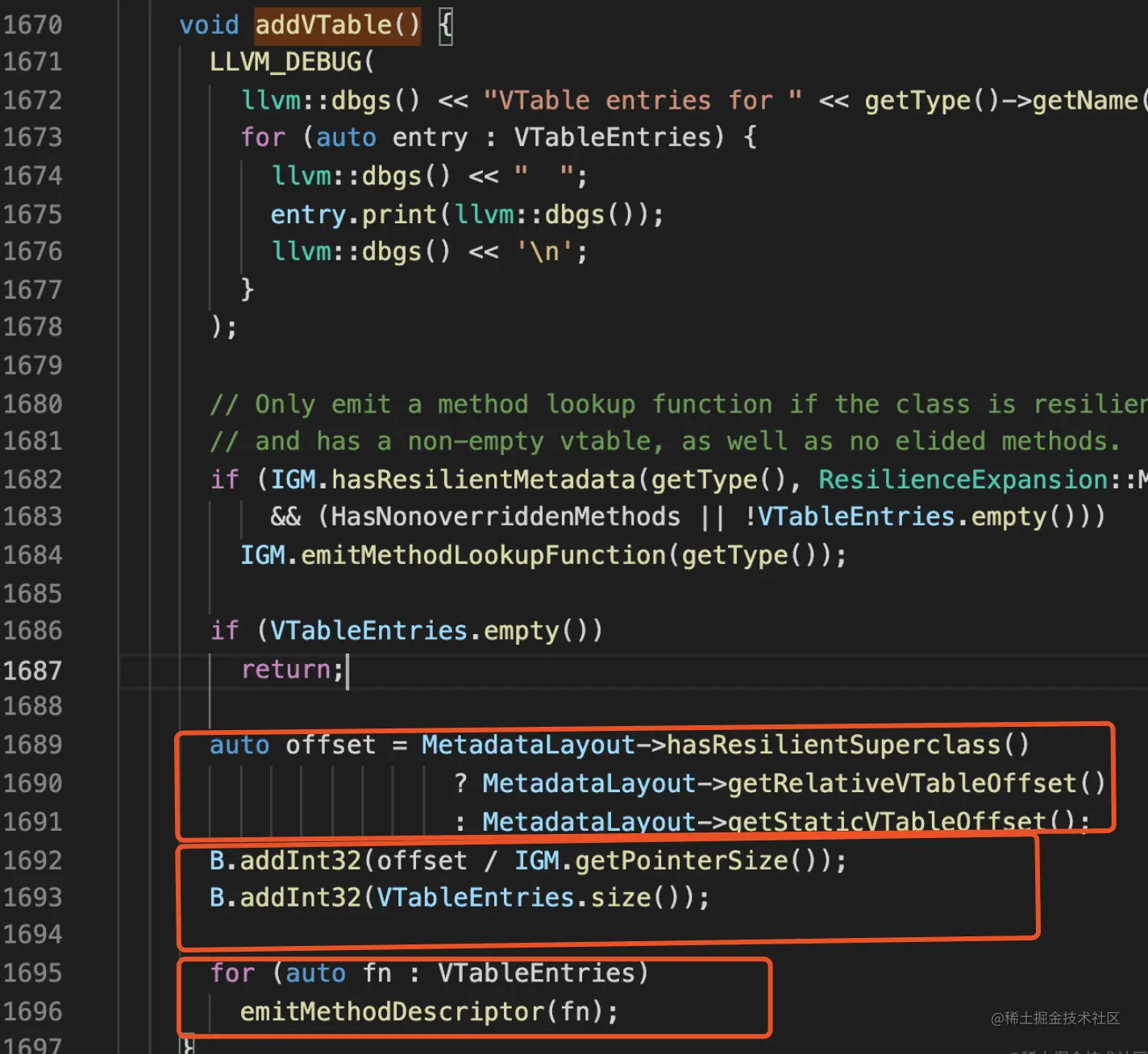Click the offset variable on line 1689

(x=331, y=745)
